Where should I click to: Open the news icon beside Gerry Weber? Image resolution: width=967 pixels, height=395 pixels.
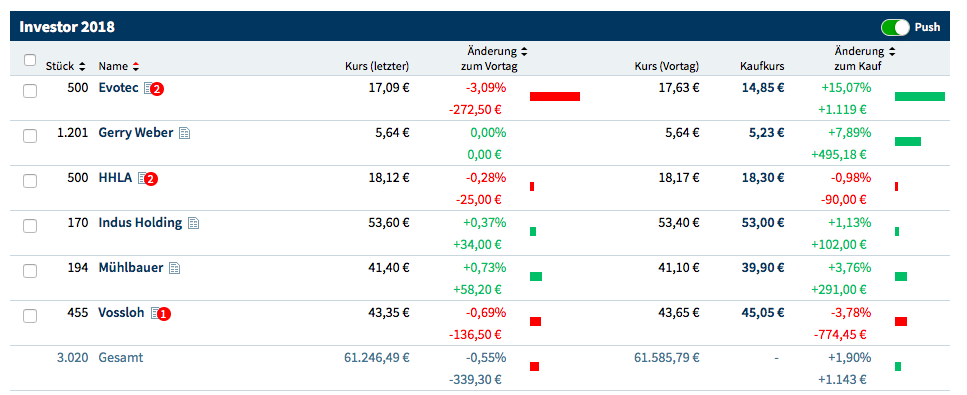184,133
